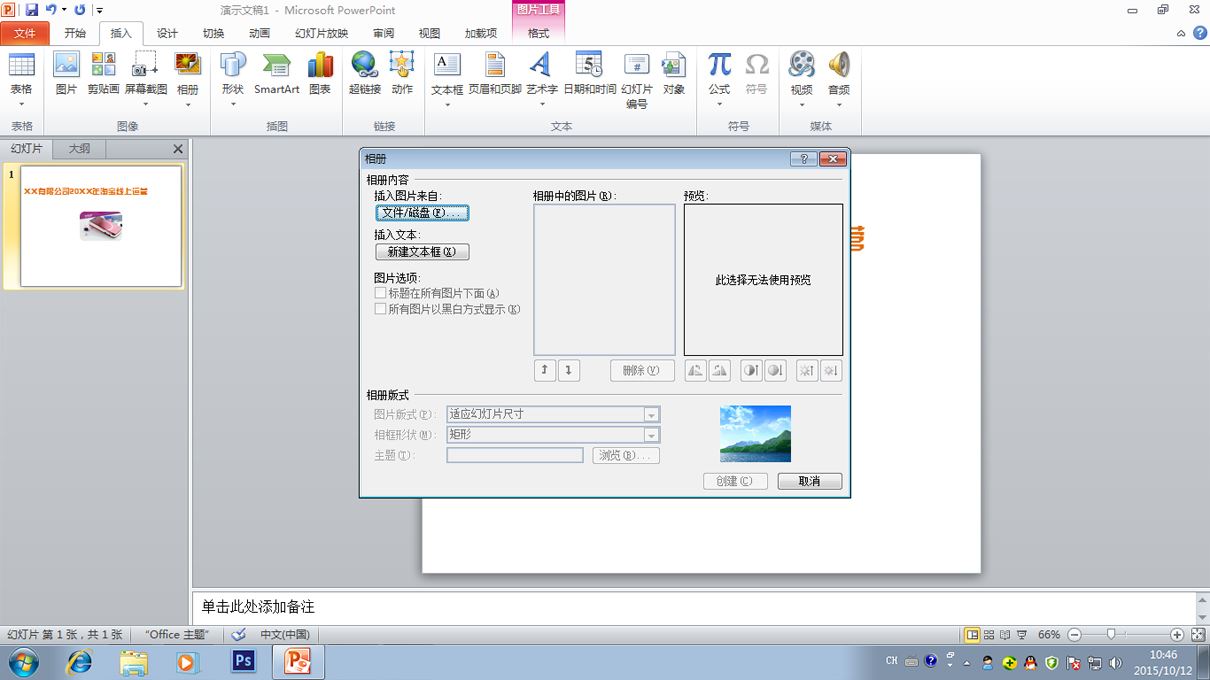This screenshot has height=680, width=1210.
Task: Switch to the 设计 ribbon tab
Action: pyautogui.click(x=167, y=33)
